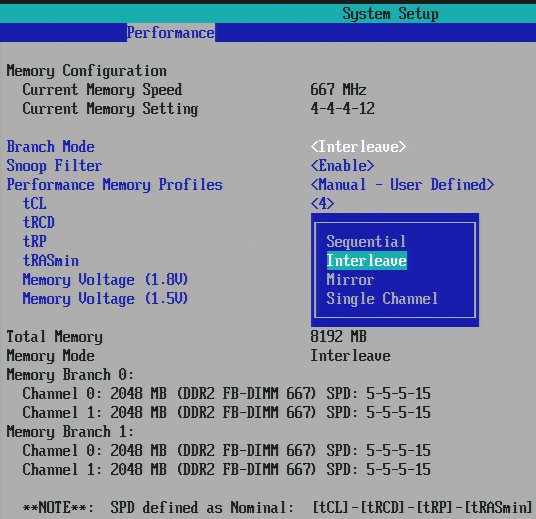The width and height of the screenshot is (536, 519).
Task: Click the Memory Mode Interleave value
Action: tap(350, 356)
